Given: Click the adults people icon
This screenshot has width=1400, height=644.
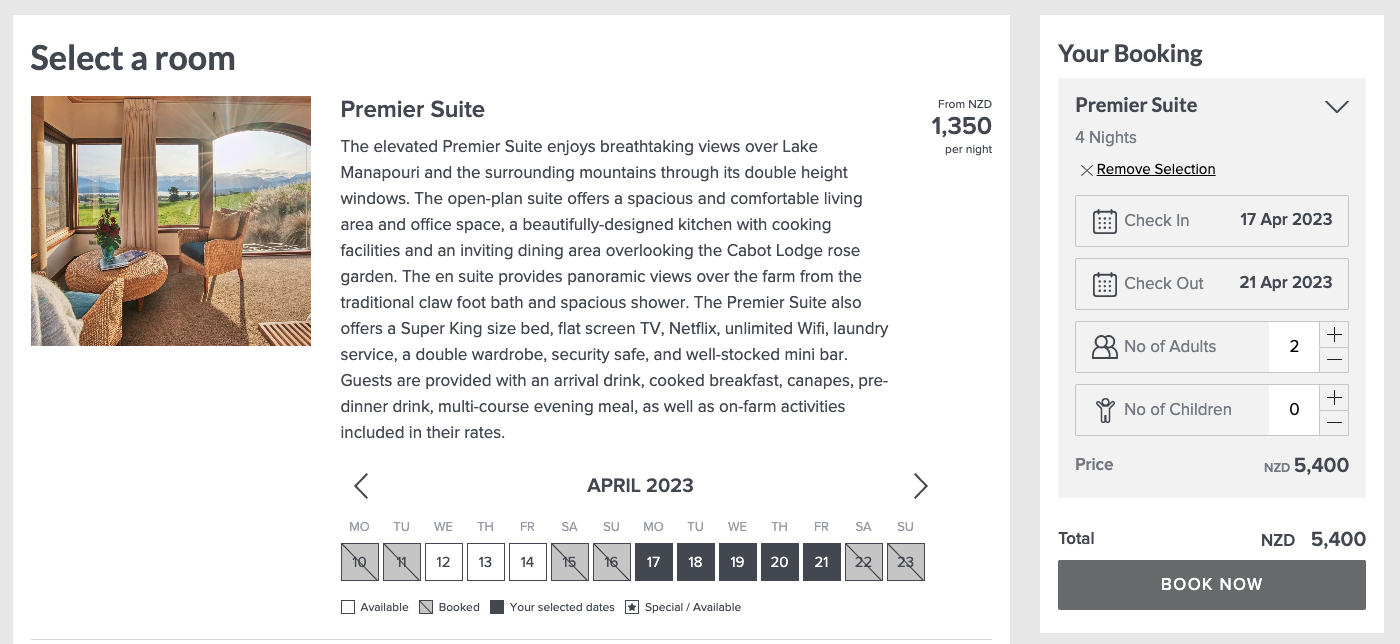Looking at the screenshot, I should pyautogui.click(x=1104, y=347).
